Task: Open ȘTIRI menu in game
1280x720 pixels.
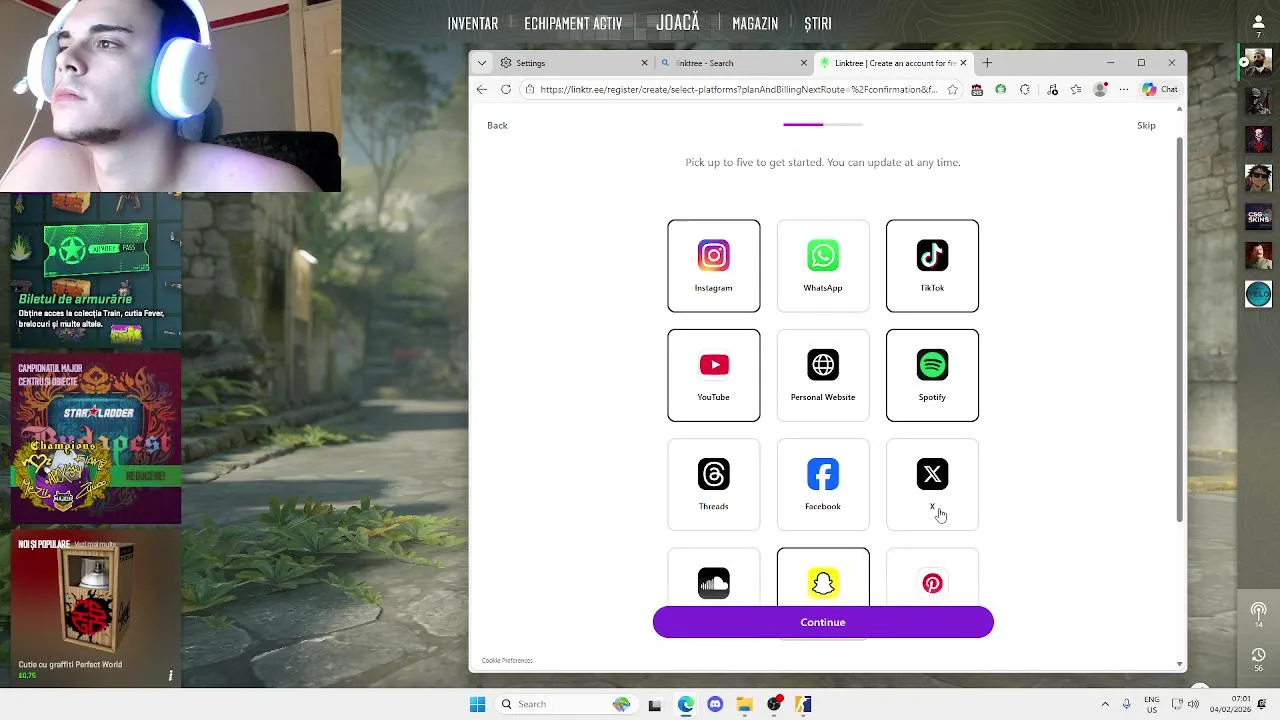Action: [818, 23]
